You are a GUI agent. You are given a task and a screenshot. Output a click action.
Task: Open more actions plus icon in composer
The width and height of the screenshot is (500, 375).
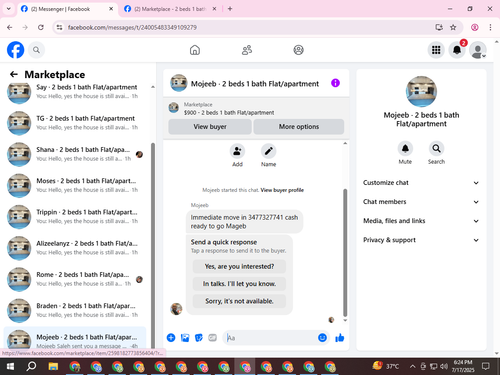(171, 338)
